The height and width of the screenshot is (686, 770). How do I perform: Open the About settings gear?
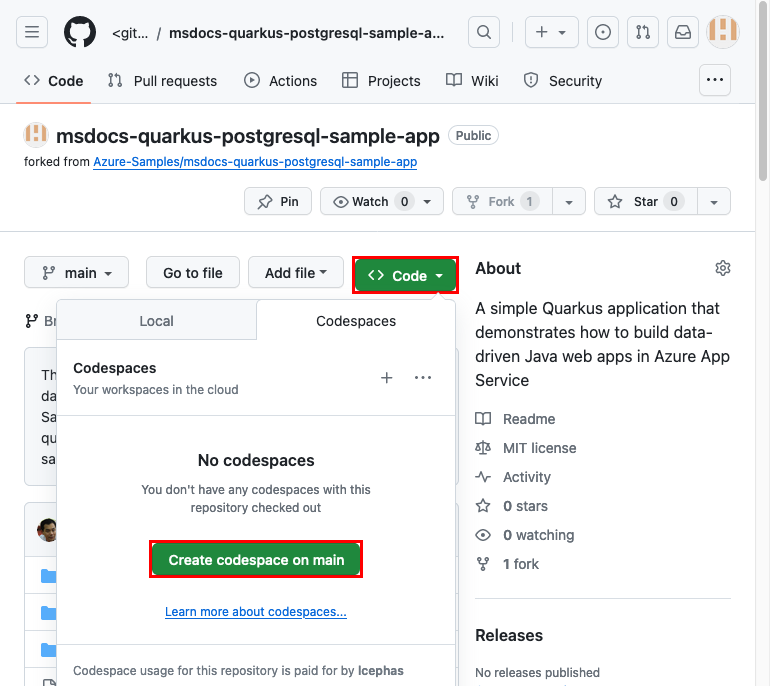[x=723, y=268]
